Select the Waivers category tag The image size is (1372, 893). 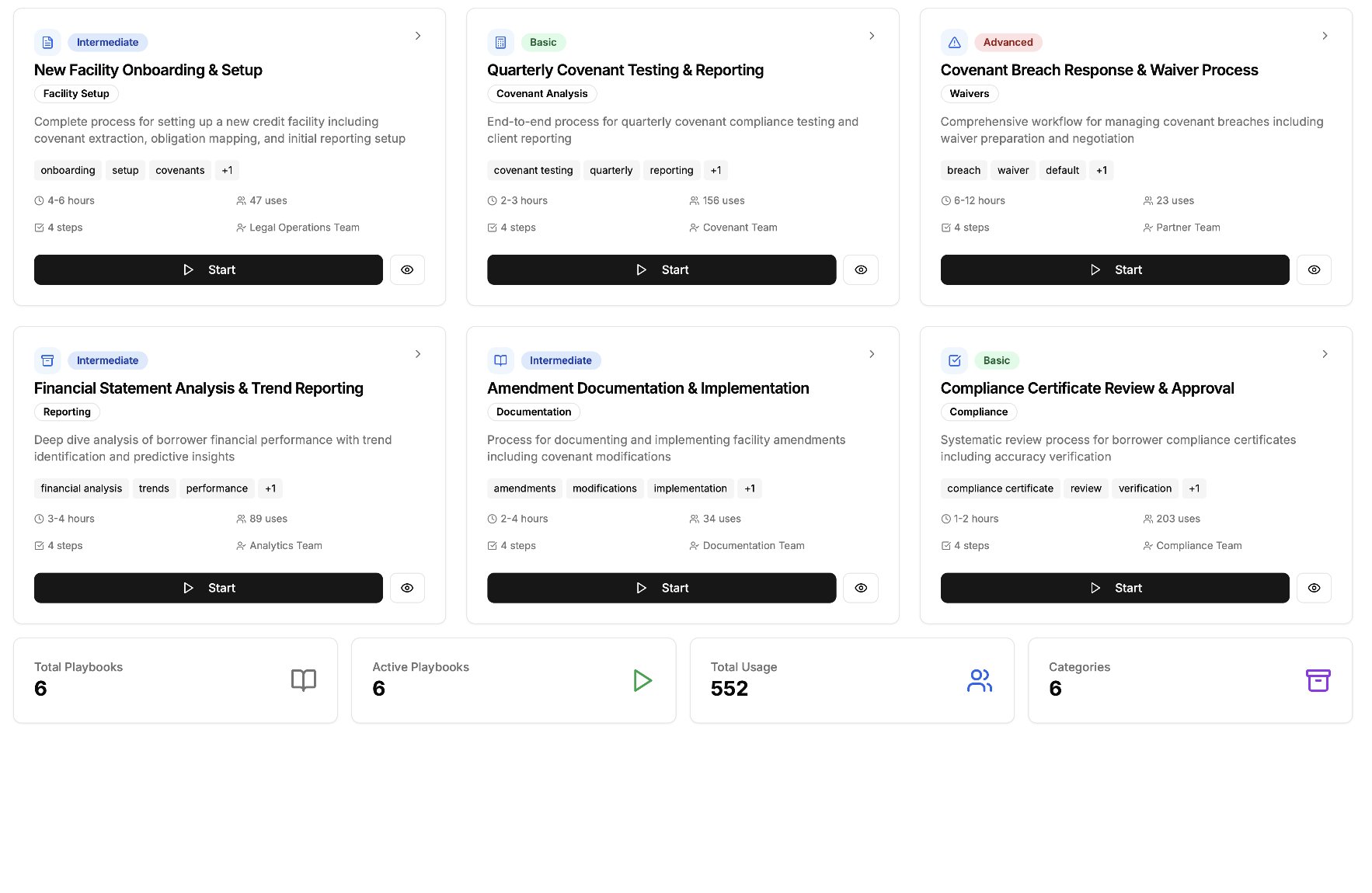coord(969,94)
